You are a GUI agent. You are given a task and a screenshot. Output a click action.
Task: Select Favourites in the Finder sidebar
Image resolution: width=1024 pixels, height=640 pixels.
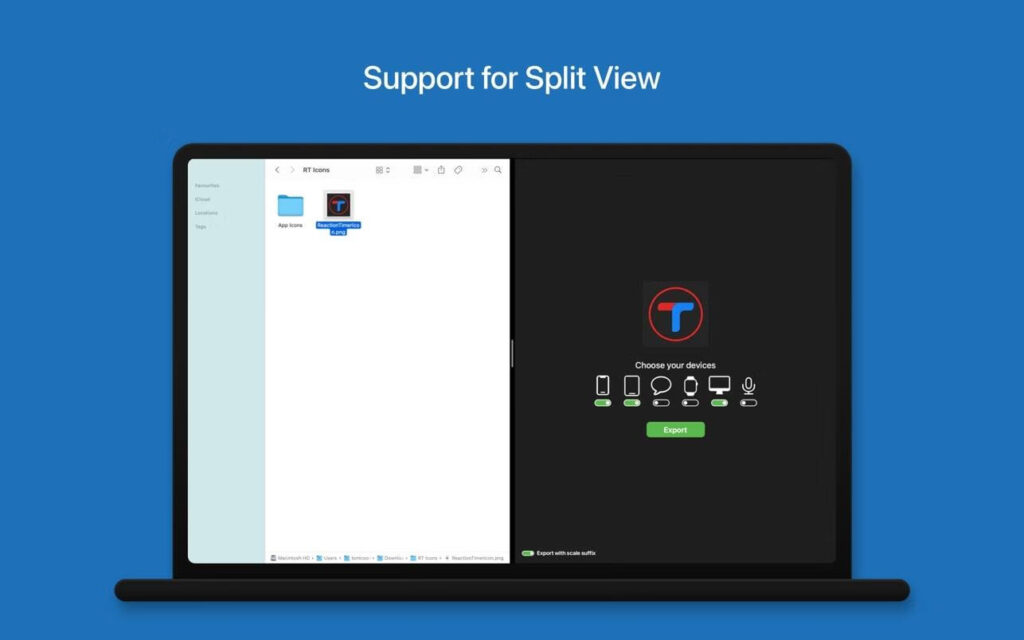206,186
